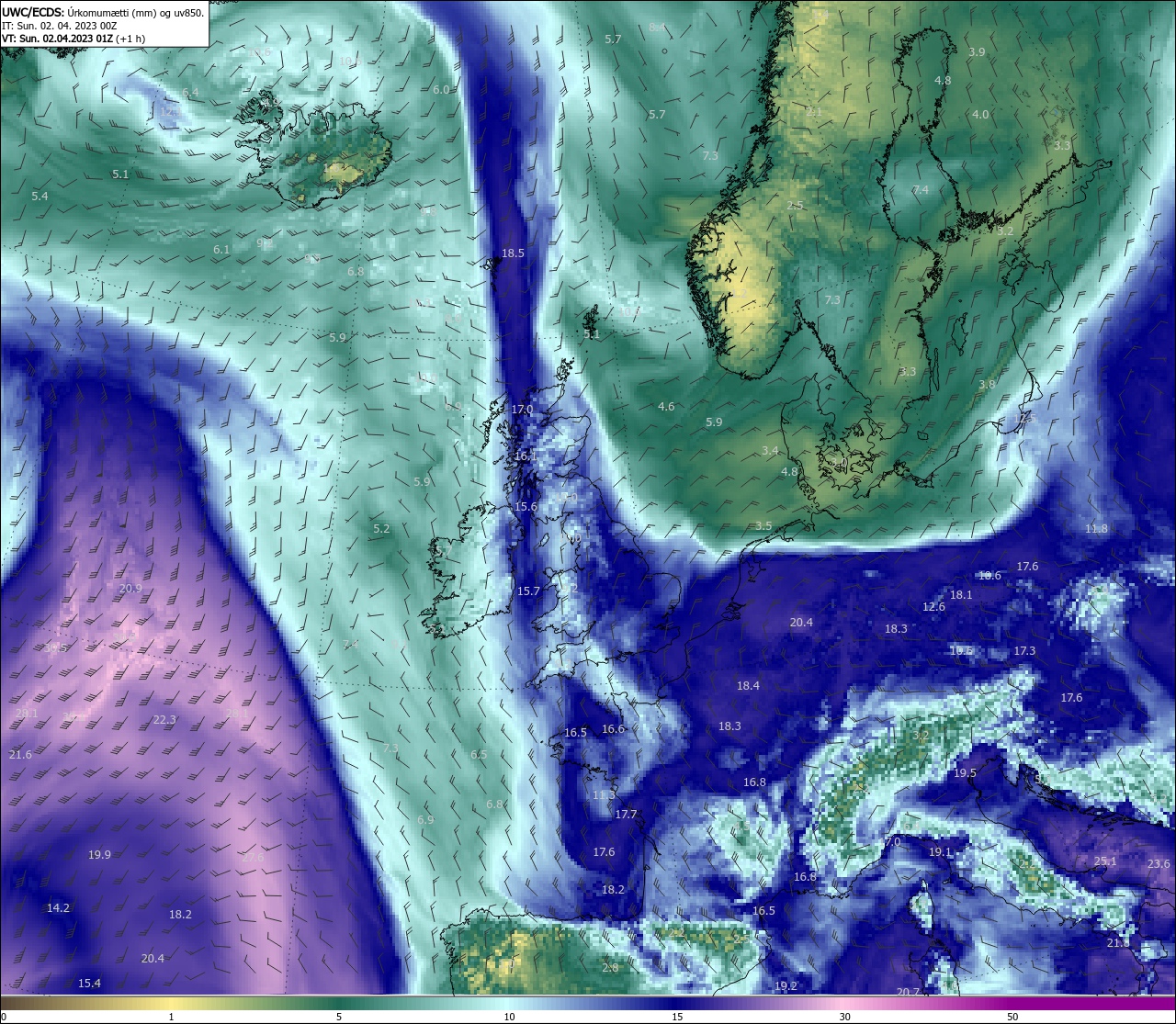This screenshot has height=1024, width=1176.
Task: Click the map value '5.4' near the left edge
Action: click(40, 196)
